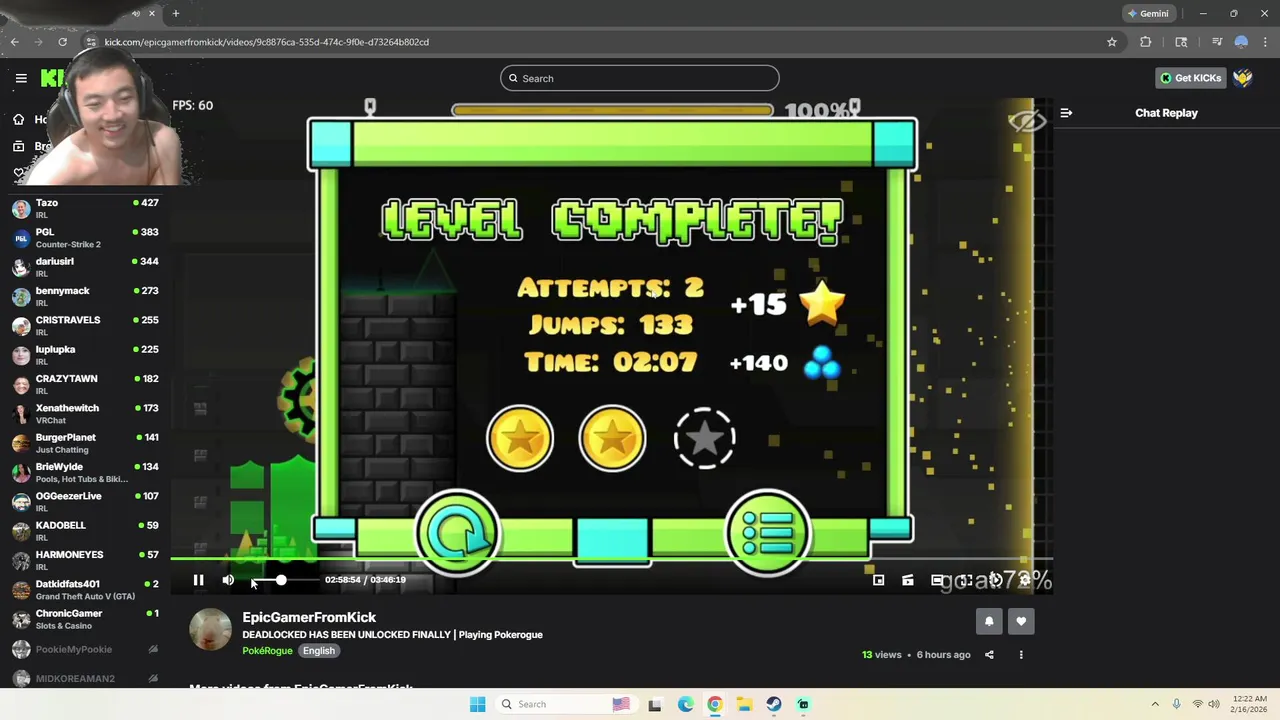Click EpicGamerFromKick channel name
The image size is (1280, 720).
pyautogui.click(x=309, y=617)
